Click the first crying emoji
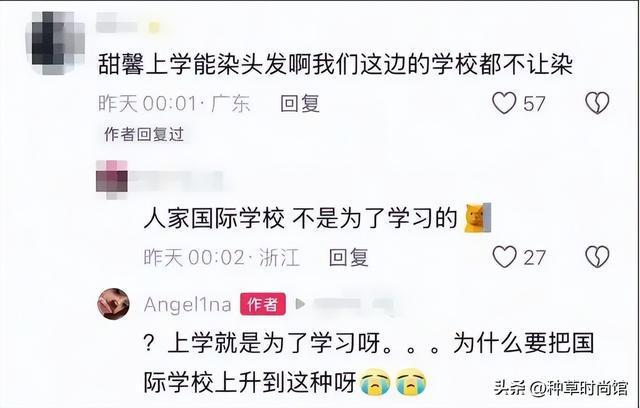The image size is (640, 408). point(376,382)
